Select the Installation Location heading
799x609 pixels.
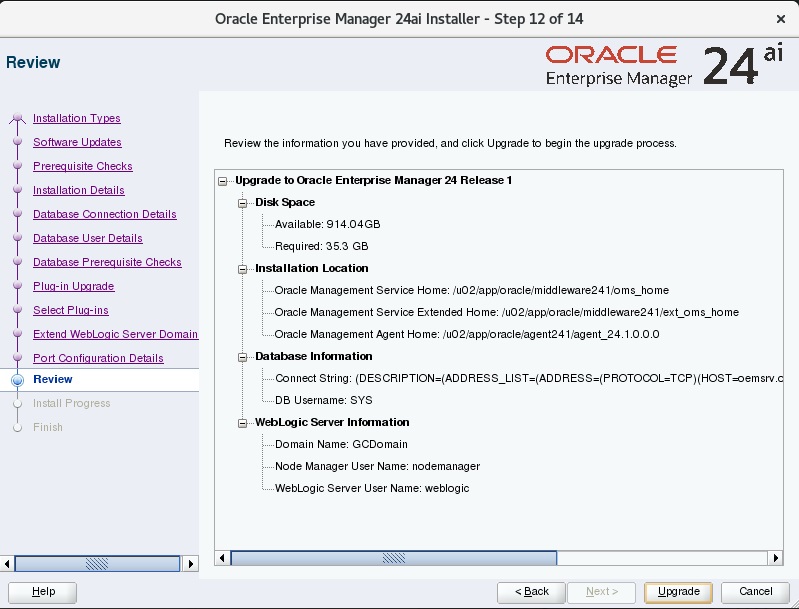(312, 268)
